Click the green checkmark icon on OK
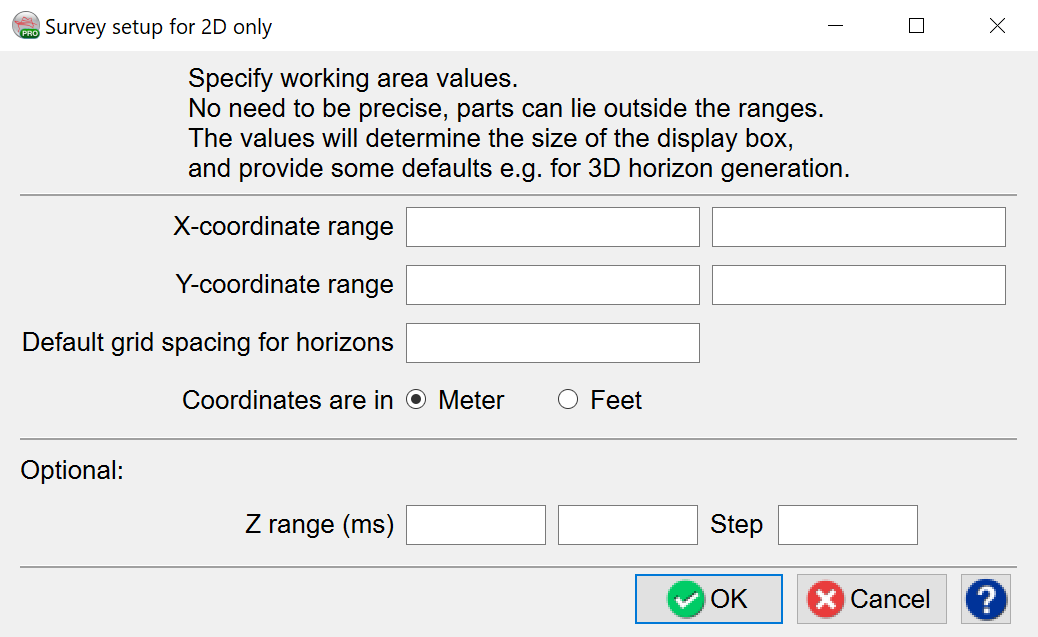This screenshot has width=1038, height=637. 686,599
